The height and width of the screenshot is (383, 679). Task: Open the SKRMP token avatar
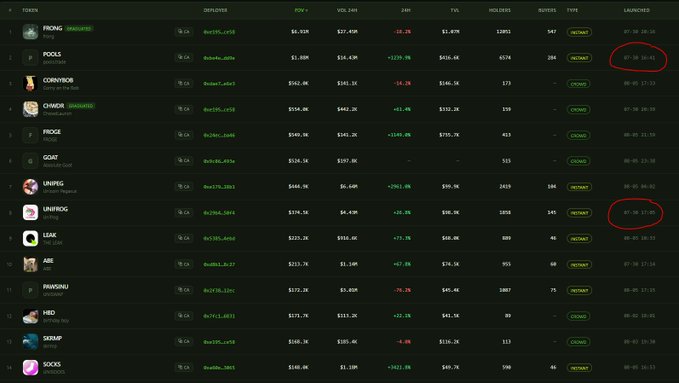[30, 342]
